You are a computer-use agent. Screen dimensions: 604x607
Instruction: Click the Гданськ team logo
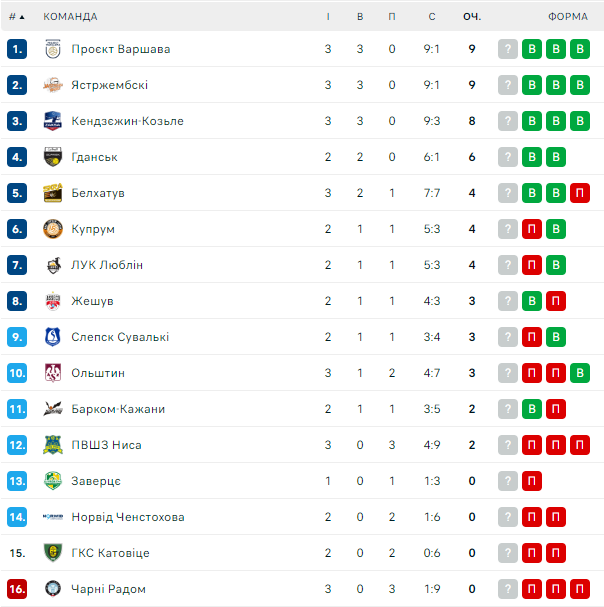(53, 157)
